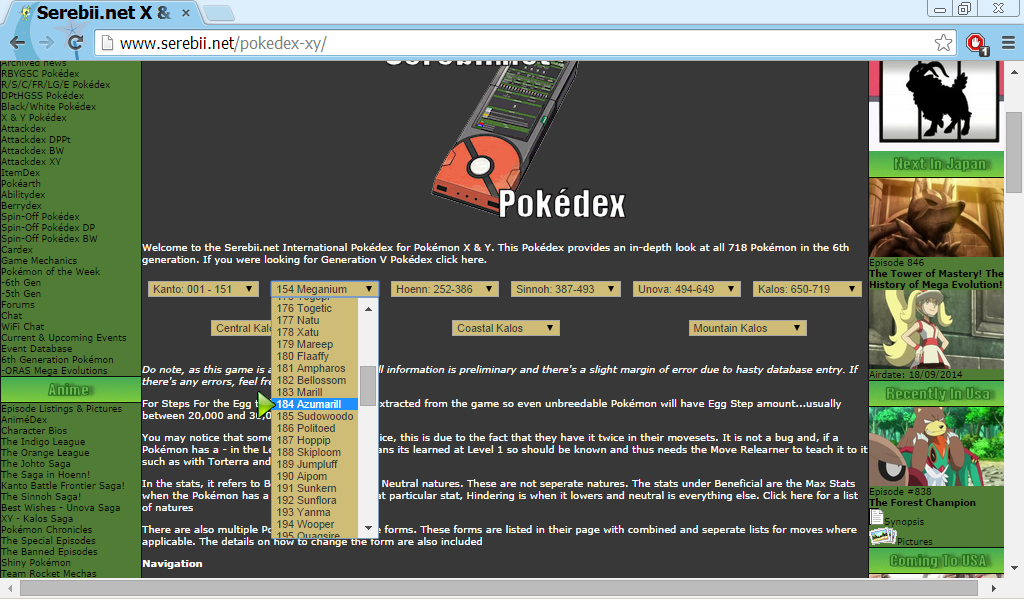
Task: Open the Sinnoh: 387-493 dropdown
Action: [x=565, y=289]
